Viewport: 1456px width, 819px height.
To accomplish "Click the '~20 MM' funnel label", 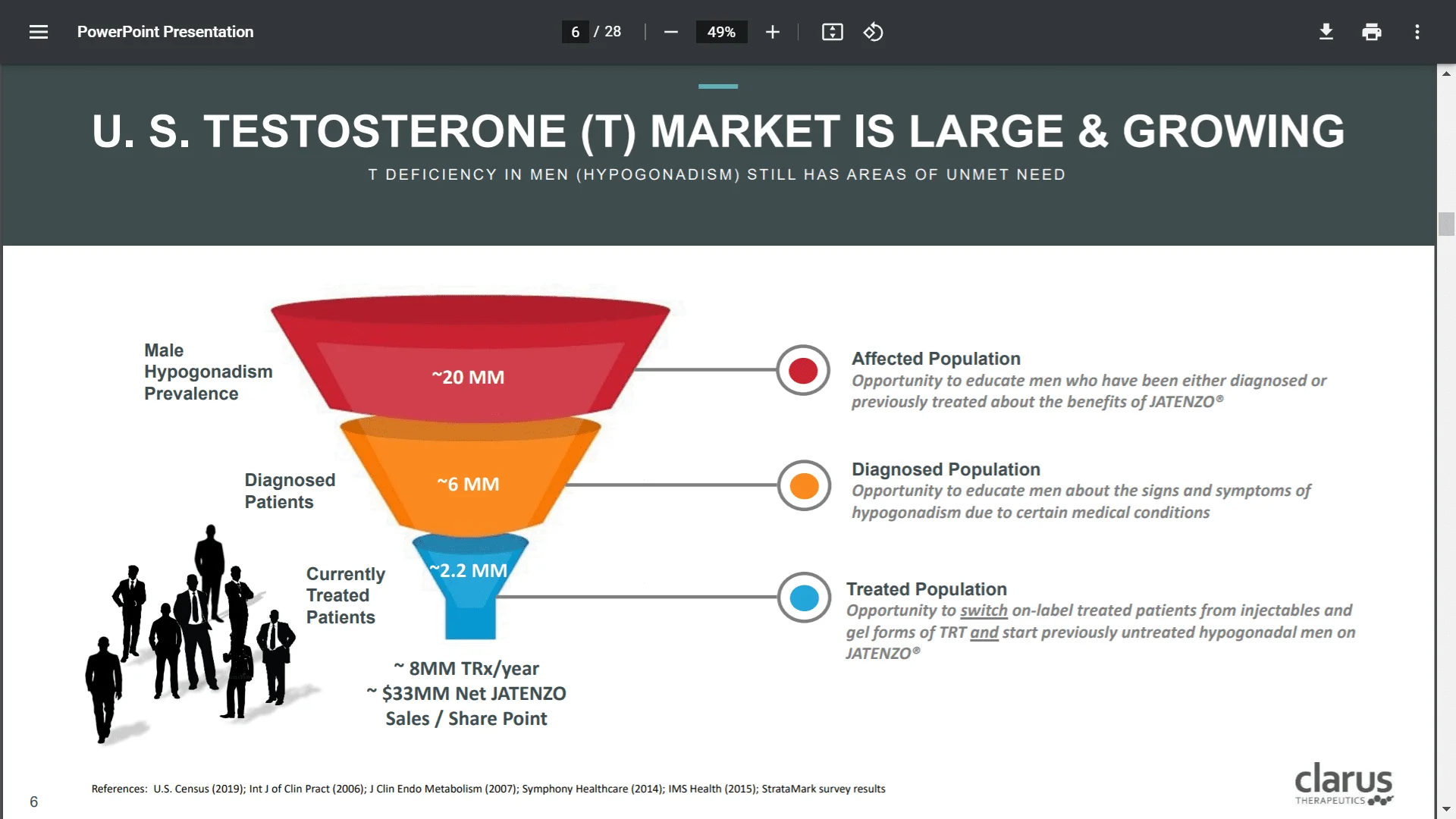I will [x=468, y=377].
